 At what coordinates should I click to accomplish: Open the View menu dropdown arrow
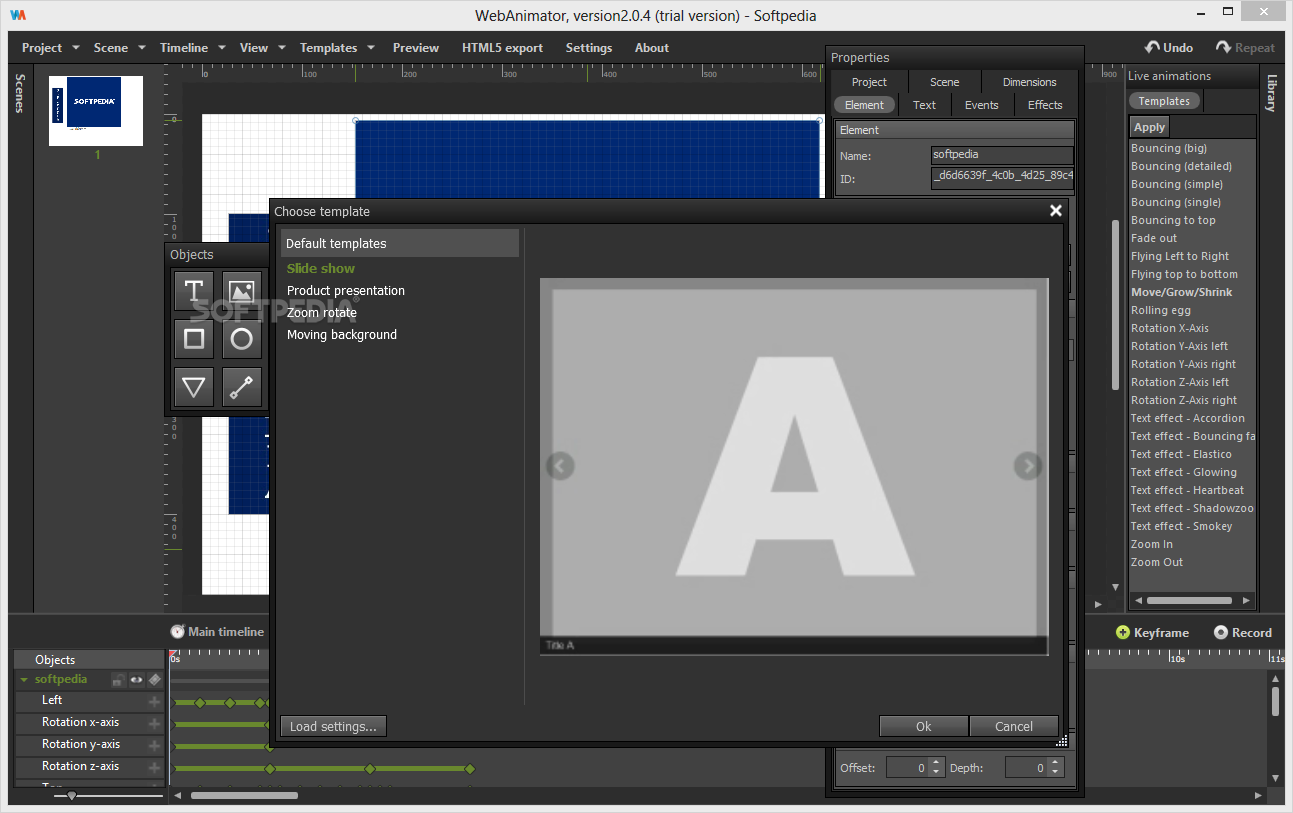point(281,48)
